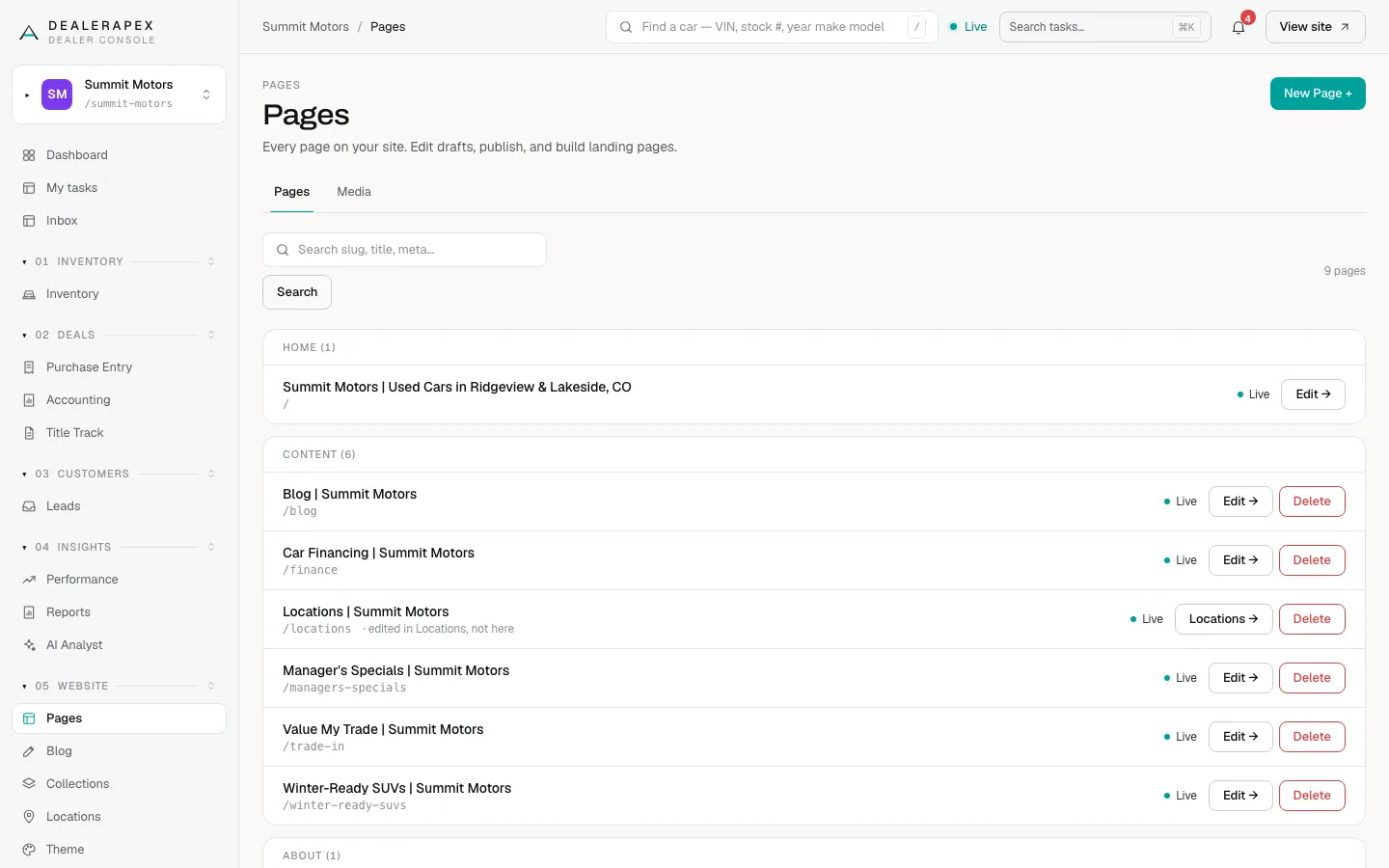
Task: Collapse the 05 Website section
Action: 119,686
